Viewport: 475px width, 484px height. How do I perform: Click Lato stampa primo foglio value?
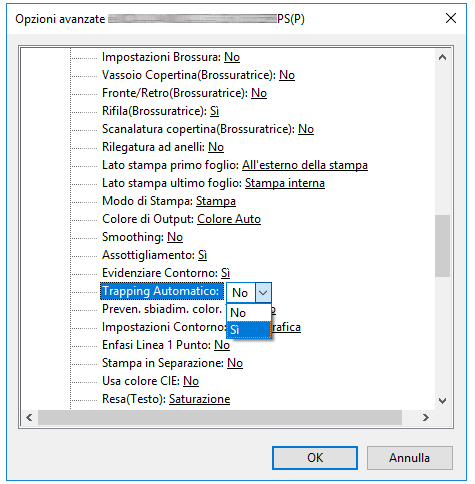tap(305, 165)
